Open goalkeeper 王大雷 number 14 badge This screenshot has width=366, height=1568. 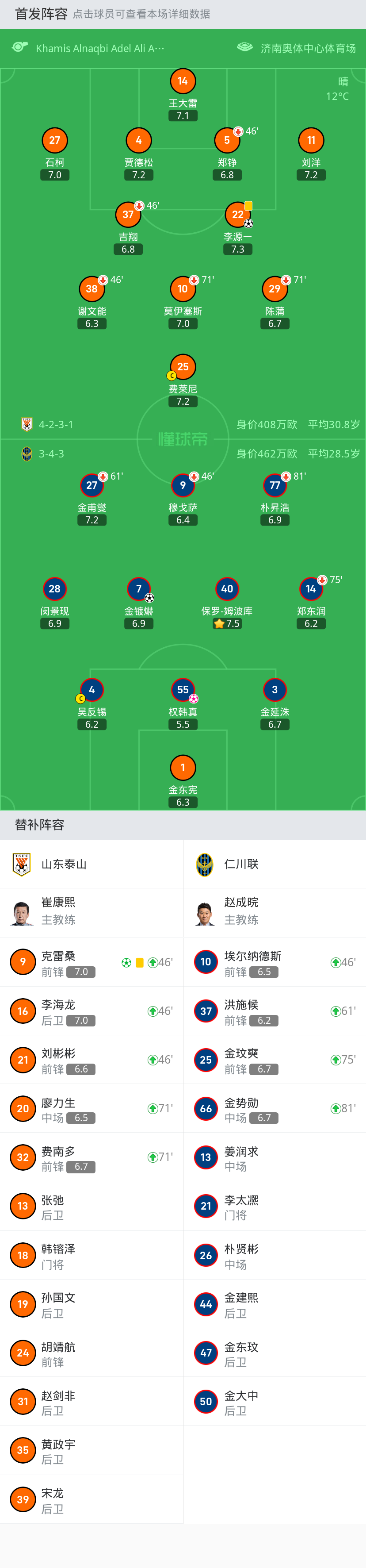[x=183, y=81]
